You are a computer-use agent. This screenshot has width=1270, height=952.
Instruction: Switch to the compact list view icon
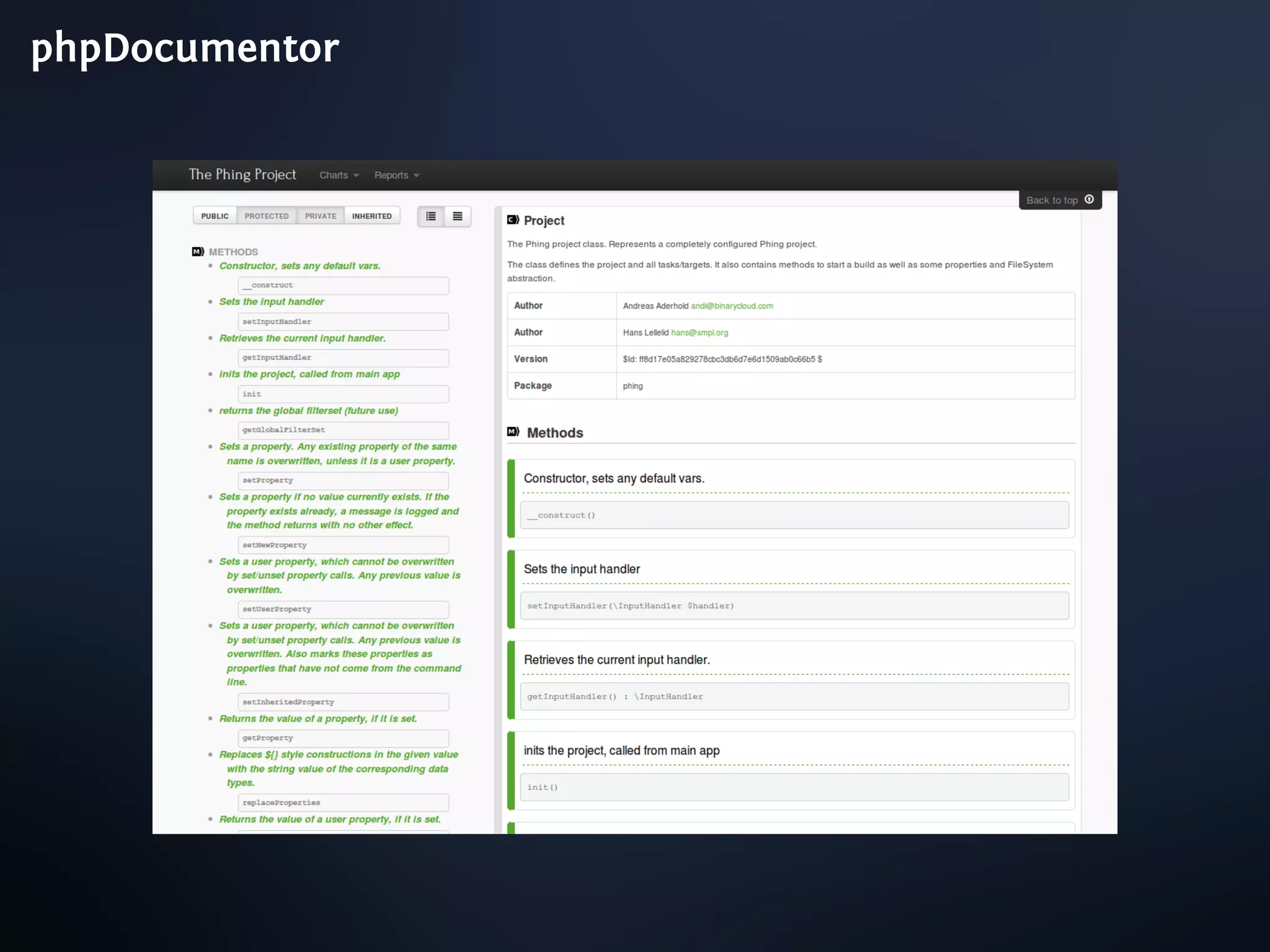[458, 216]
